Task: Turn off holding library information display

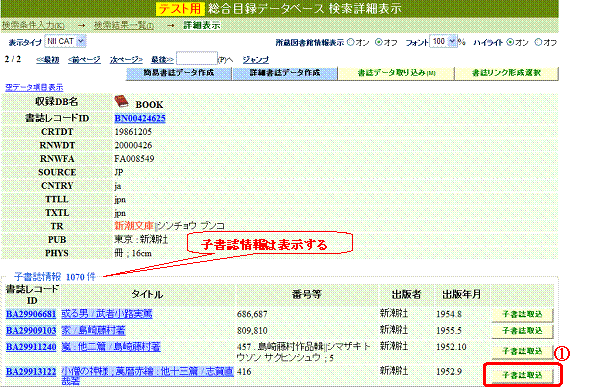Action: pyautogui.click(x=379, y=42)
